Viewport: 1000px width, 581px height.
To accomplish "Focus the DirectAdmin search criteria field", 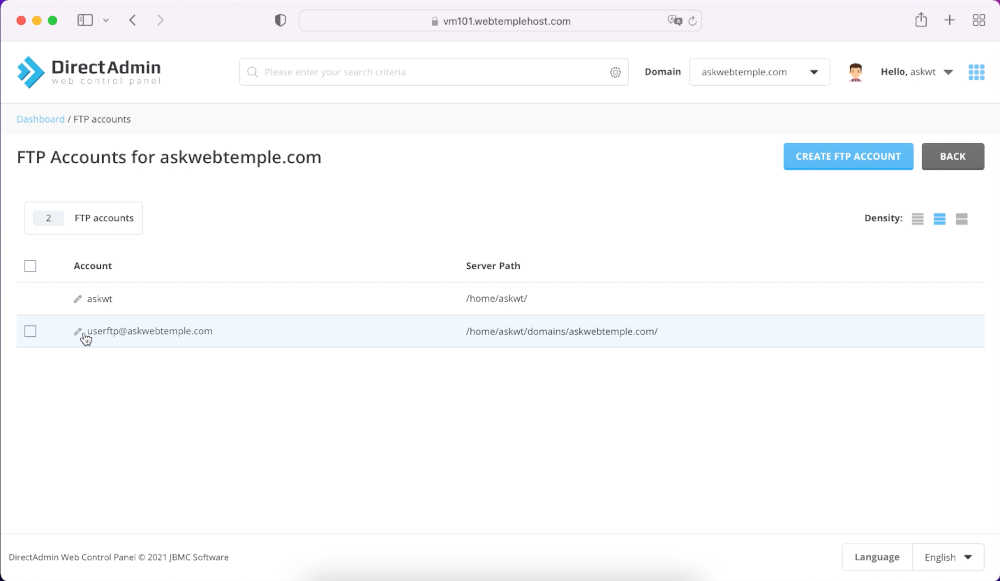I will [x=434, y=72].
